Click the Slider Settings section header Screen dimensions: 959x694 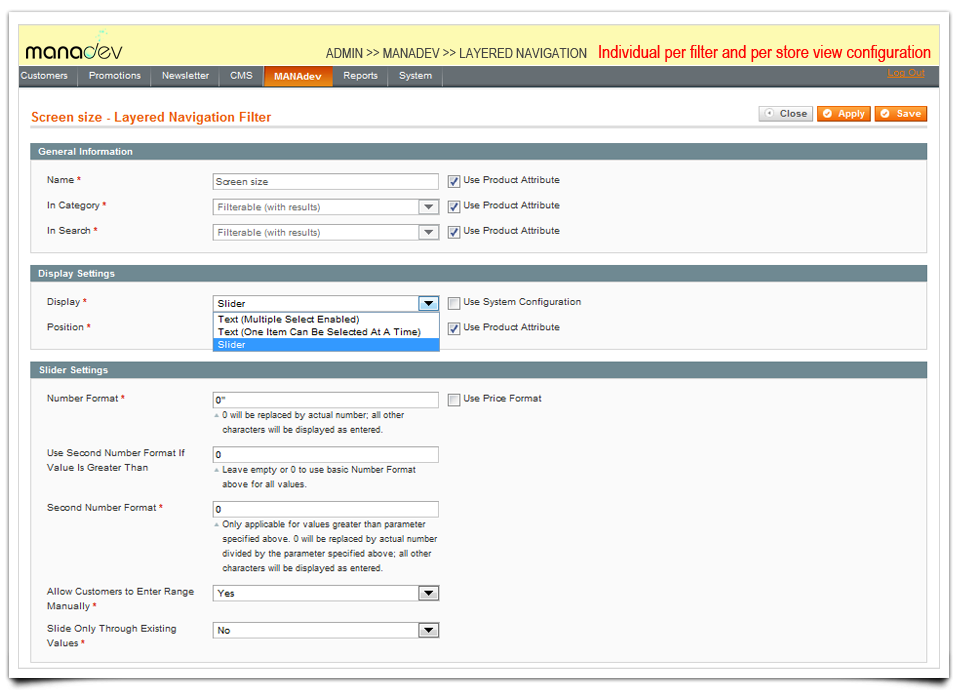[478, 370]
